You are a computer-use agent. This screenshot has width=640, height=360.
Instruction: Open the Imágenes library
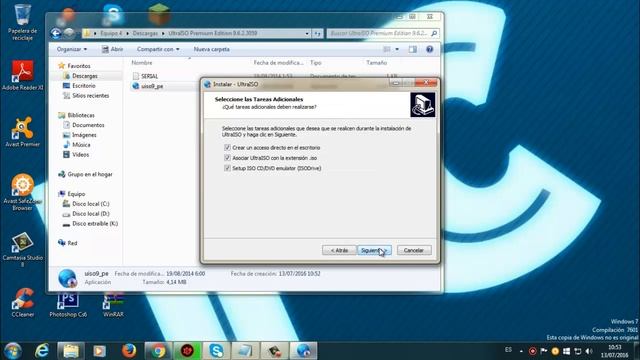coord(84,135)
